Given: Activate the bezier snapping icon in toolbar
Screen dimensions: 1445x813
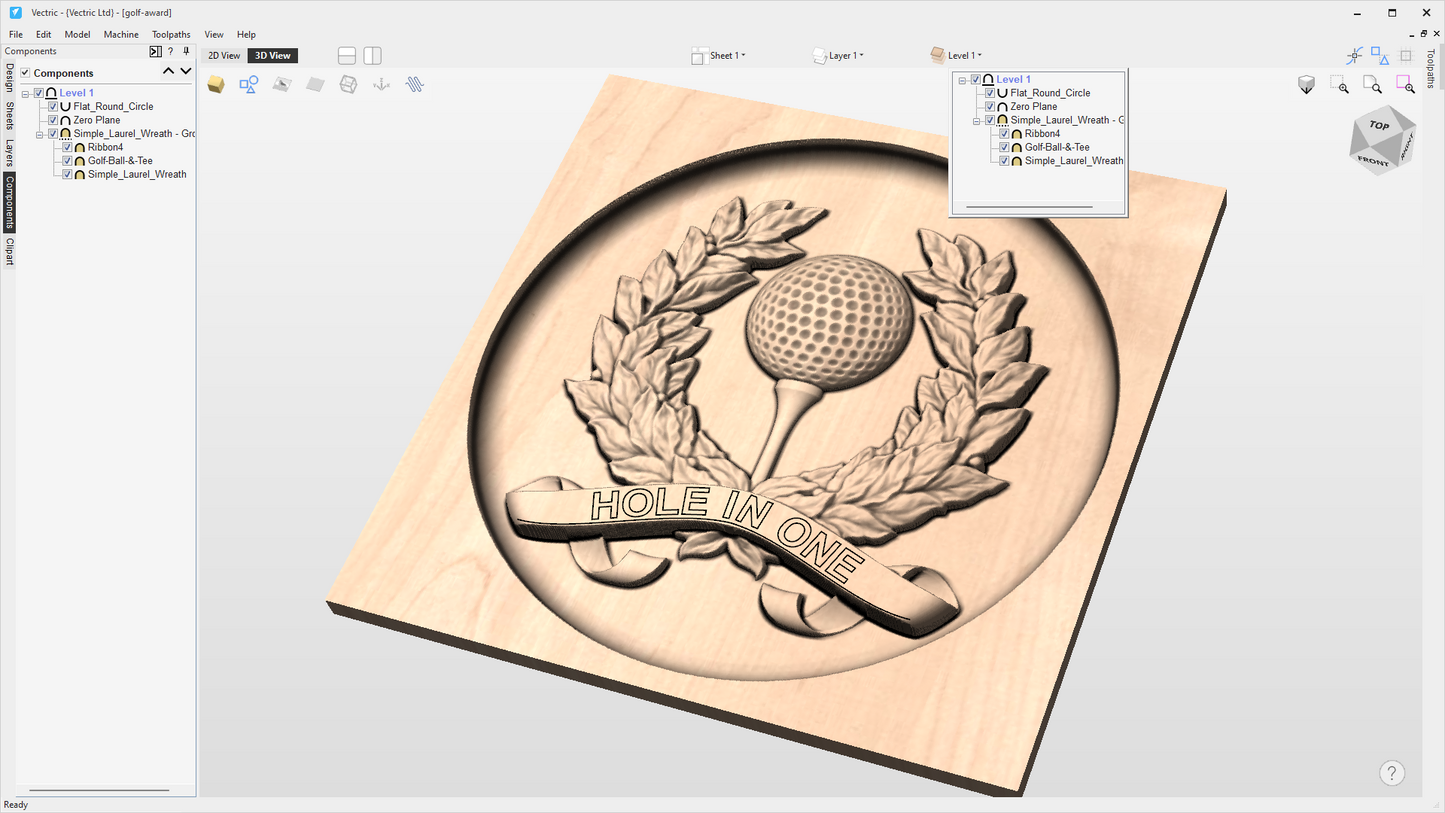Looking at the screenshot, I should pos(1355,54).
